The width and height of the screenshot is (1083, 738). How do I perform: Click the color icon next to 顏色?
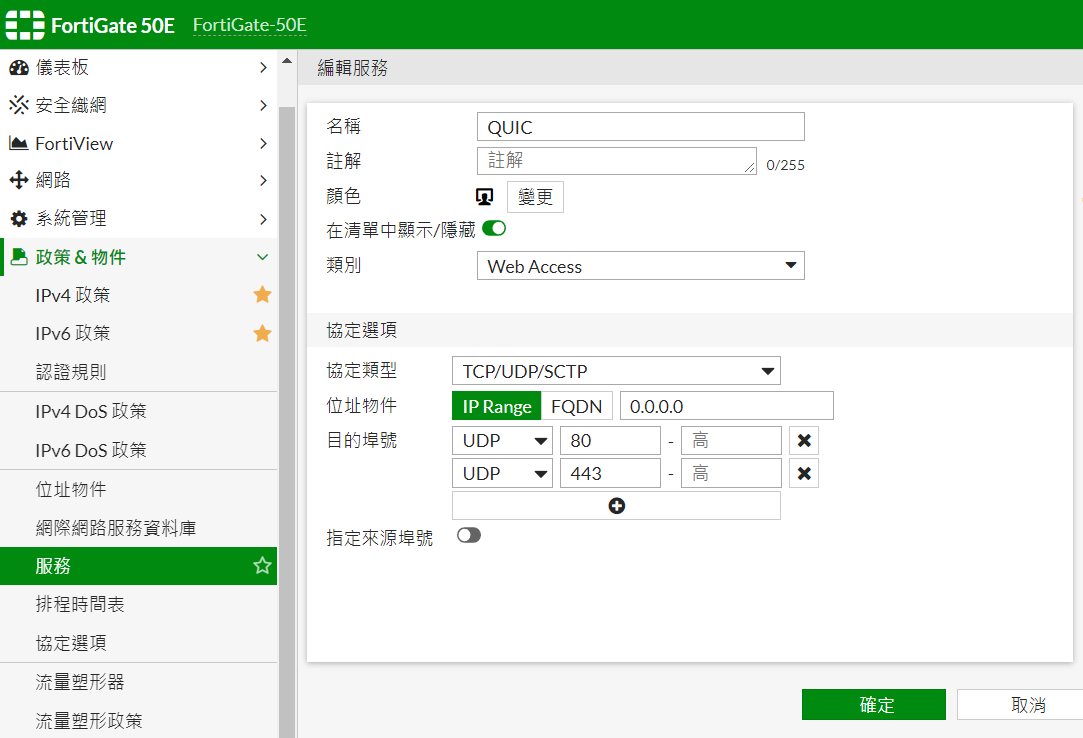coord(485,197)
